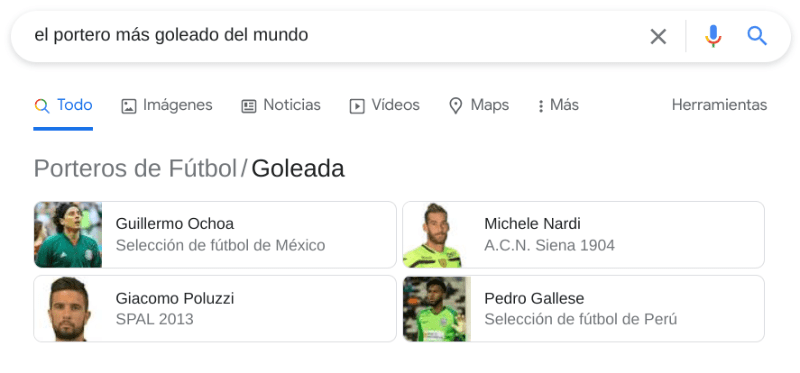Clear the search query with X icon
The image size is (800, 373).
point(658,36)
